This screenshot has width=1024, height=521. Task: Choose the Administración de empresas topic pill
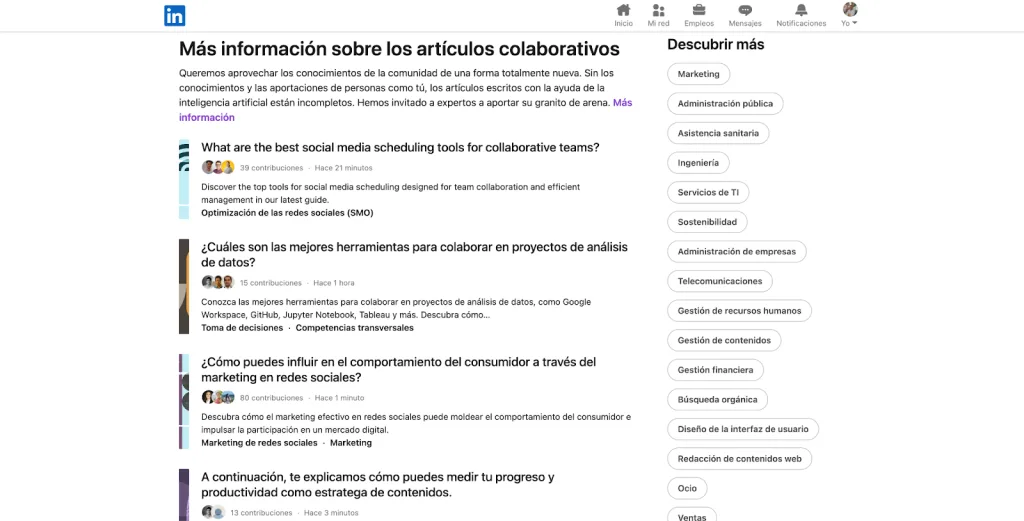click(737, 251)
